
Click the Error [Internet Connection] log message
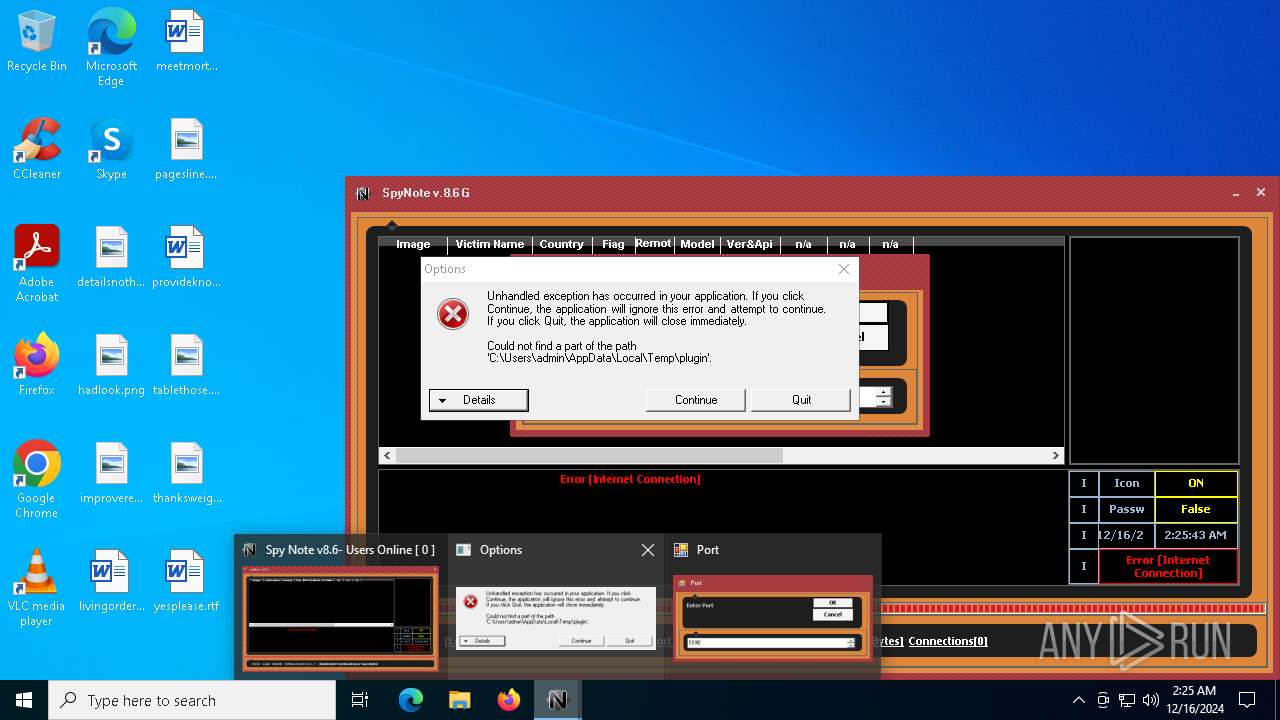pyautogui.click(x=630, y=479)
